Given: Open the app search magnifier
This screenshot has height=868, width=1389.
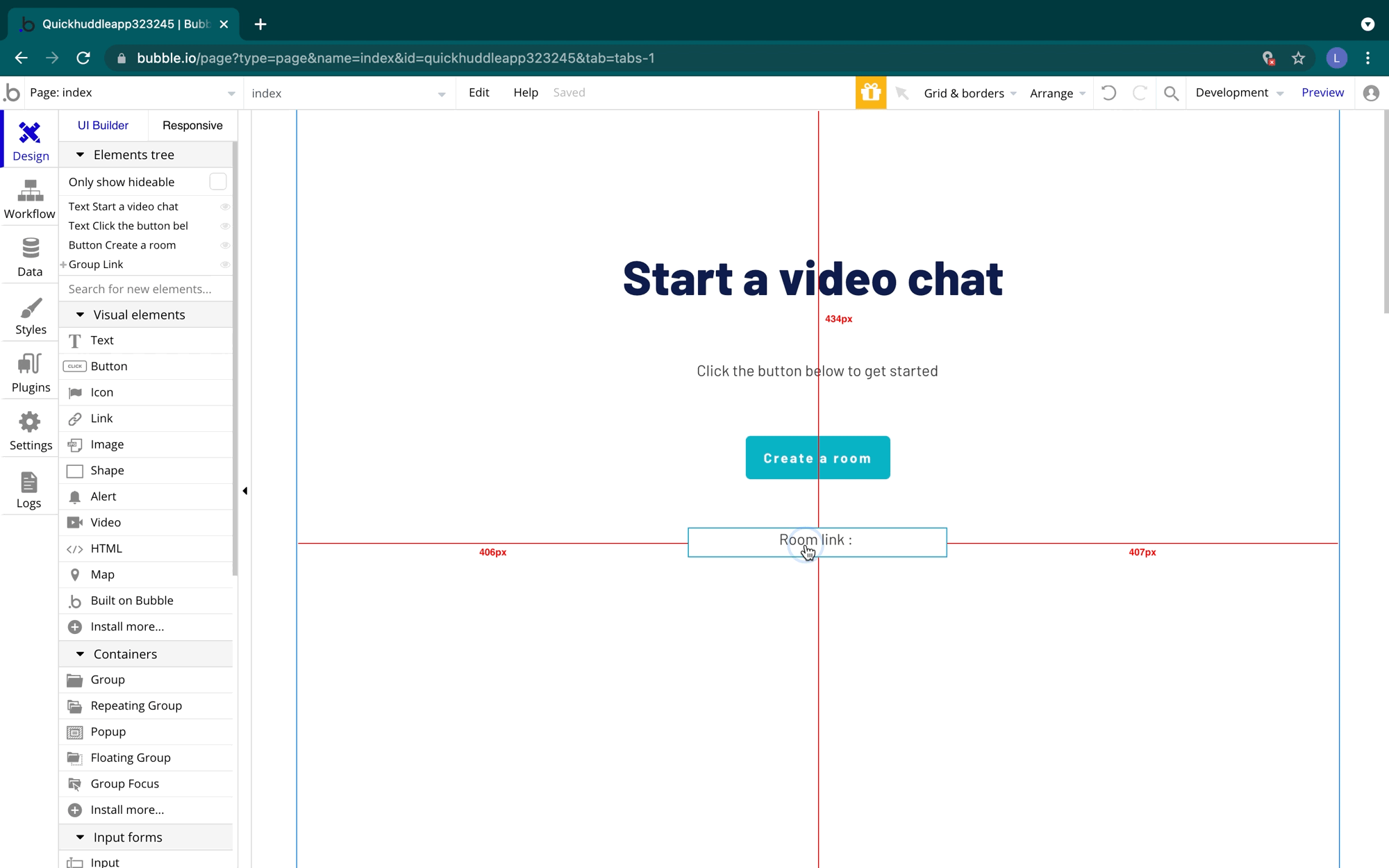Looking at the screenshot, I should tap(1172, 93).
